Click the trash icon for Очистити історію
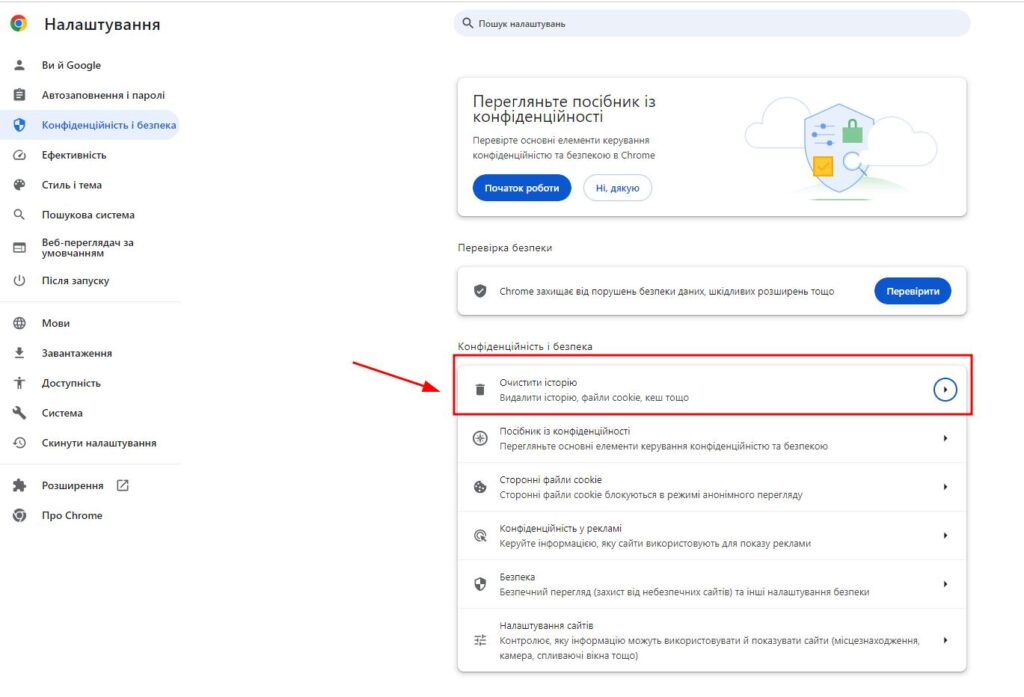1024x697 pixels. pos(480,389)
